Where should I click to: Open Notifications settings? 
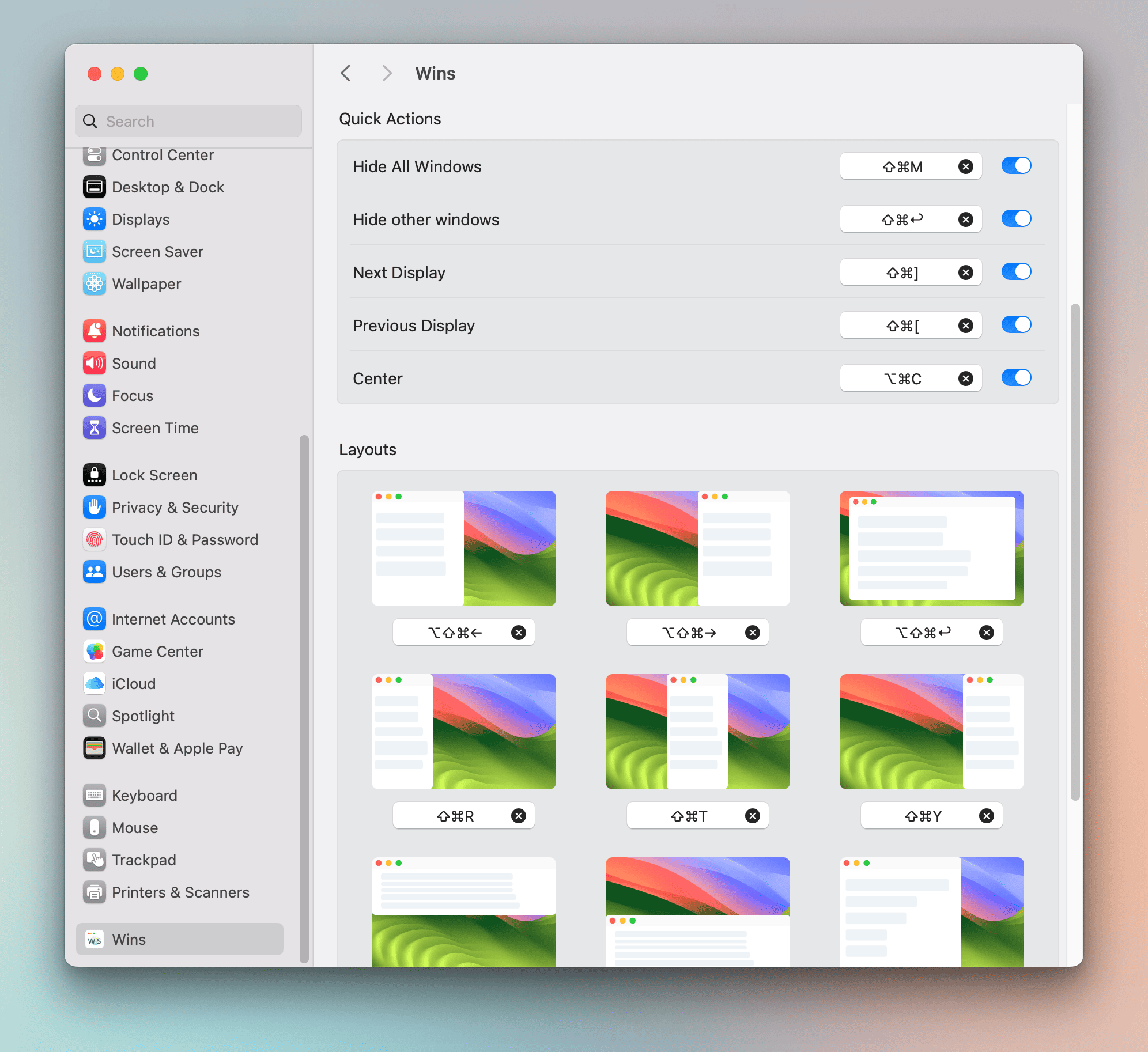(x=156, y=331)
